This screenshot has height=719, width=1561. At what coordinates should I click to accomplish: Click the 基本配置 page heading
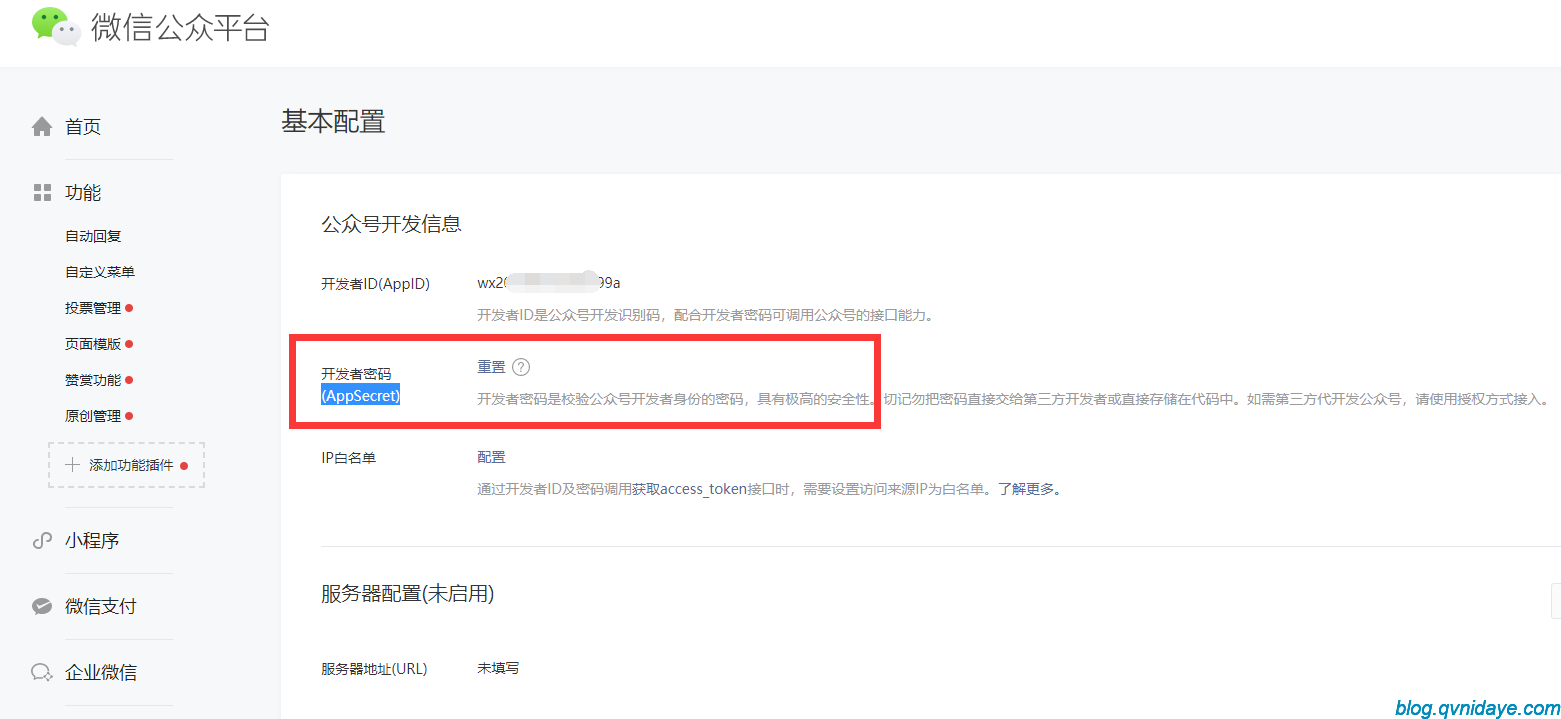333,122
